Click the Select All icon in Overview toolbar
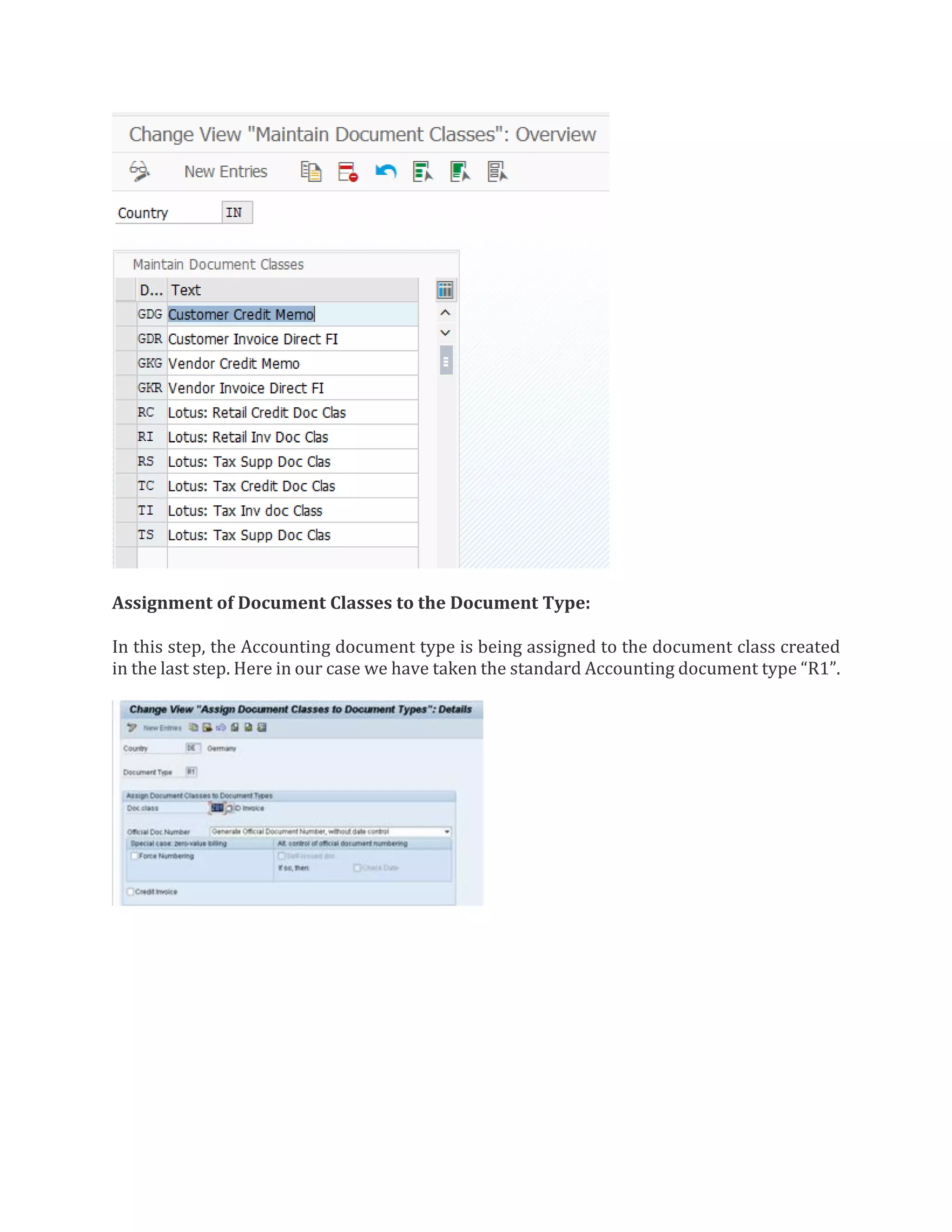 point(423,172)
